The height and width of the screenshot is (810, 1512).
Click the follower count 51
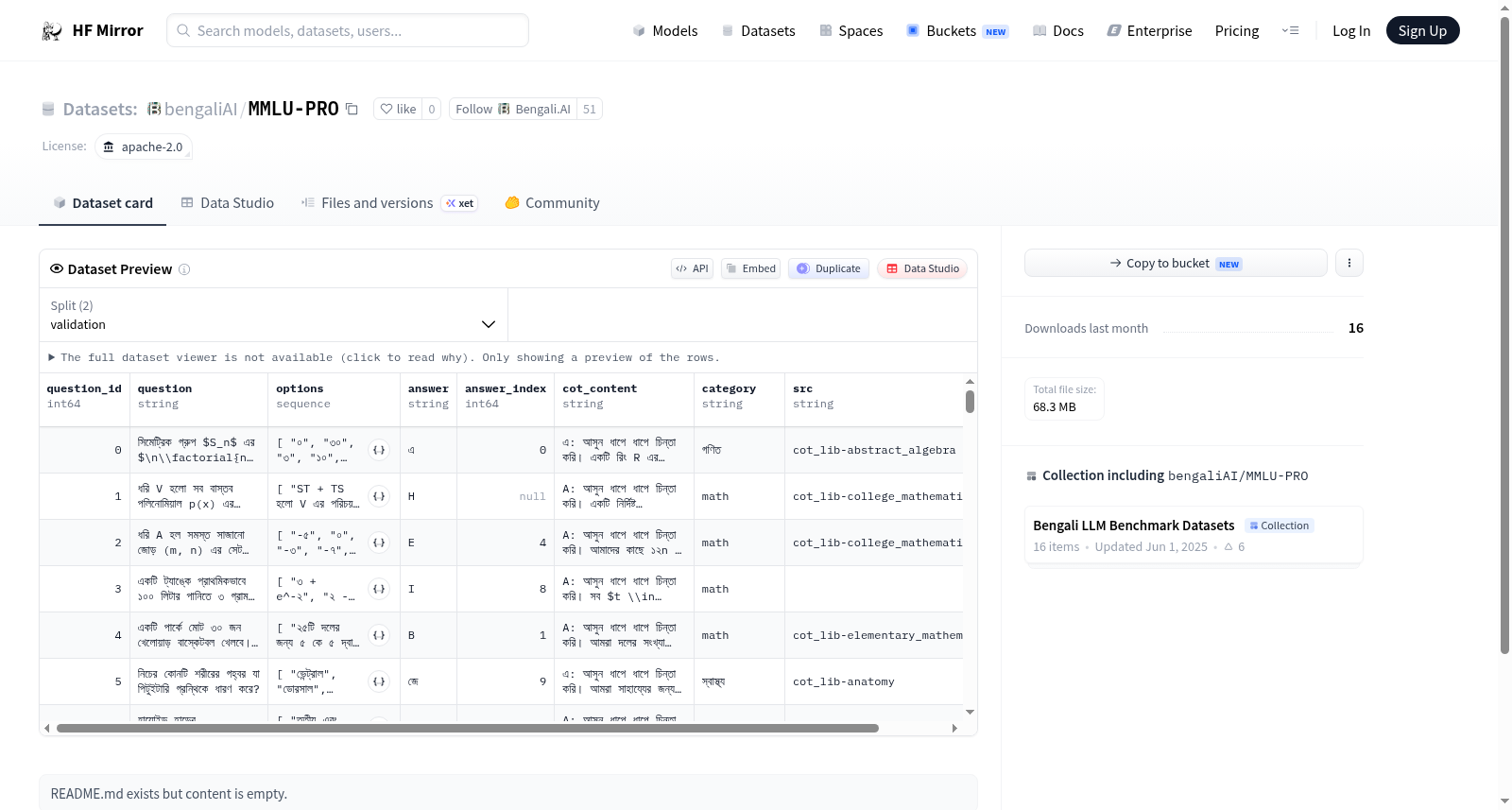(590, 110)
